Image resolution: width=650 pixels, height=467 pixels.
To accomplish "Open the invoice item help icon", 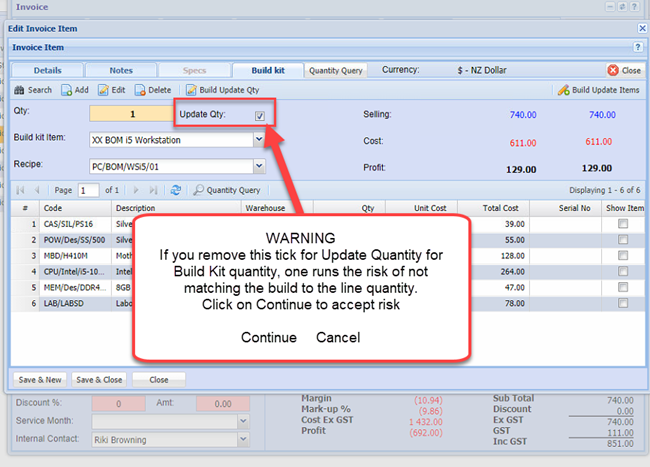I will pos(637,47).
